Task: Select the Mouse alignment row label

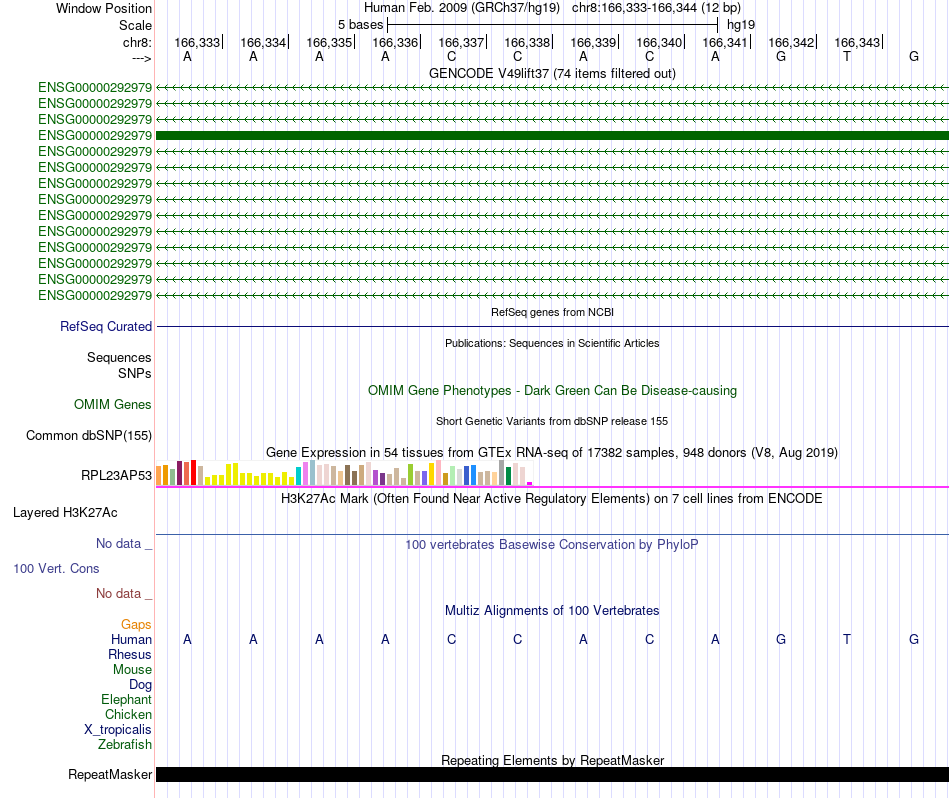Action: coord(132,670)
